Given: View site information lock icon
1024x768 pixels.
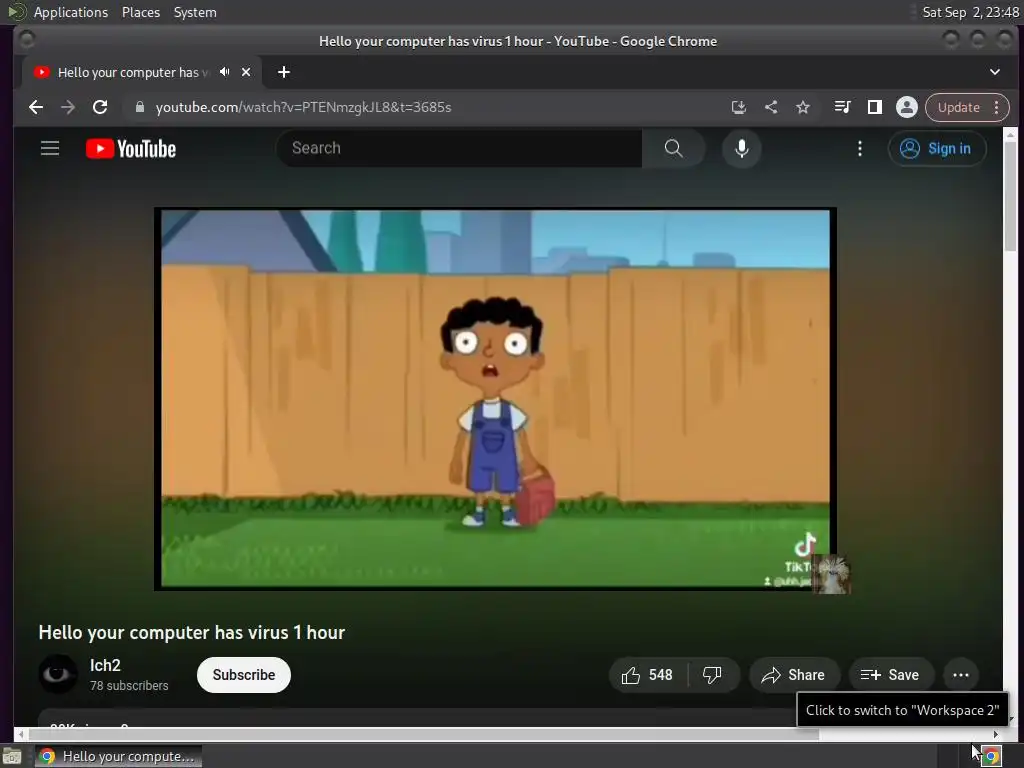Looking at the screenshot, I should tap(139, 107).
